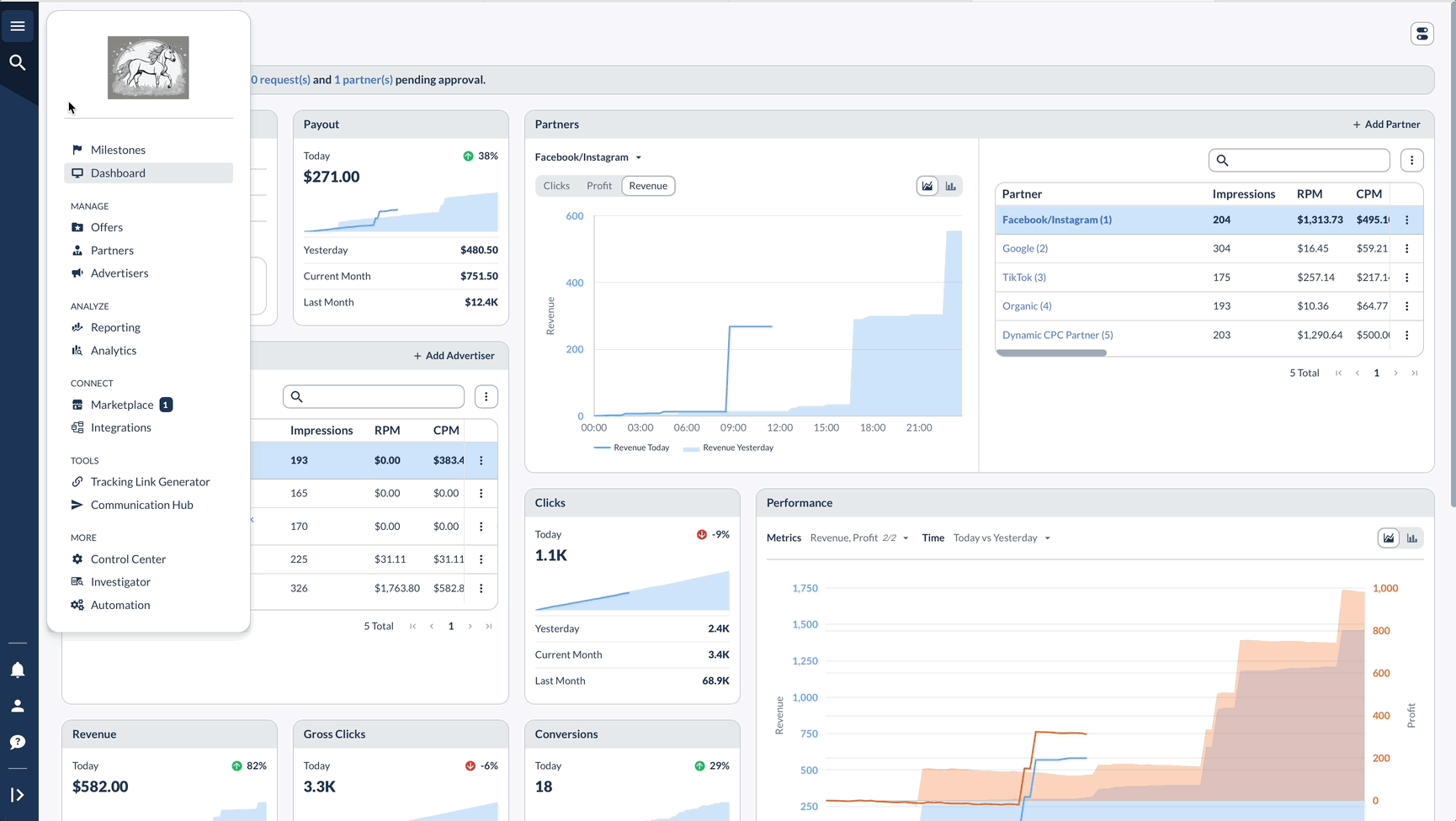This screenshot has width=1456, height=821.
Task: Focus the Advertisers table search field
Action: 374,396
